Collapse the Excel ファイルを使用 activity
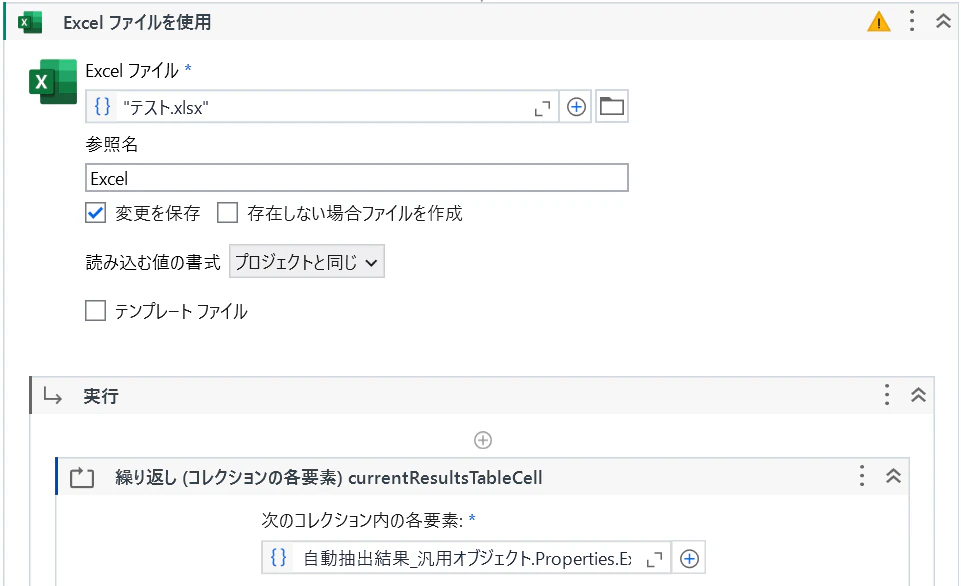The image size is (961, 586). pyautogui.click(x=943, y=21)
